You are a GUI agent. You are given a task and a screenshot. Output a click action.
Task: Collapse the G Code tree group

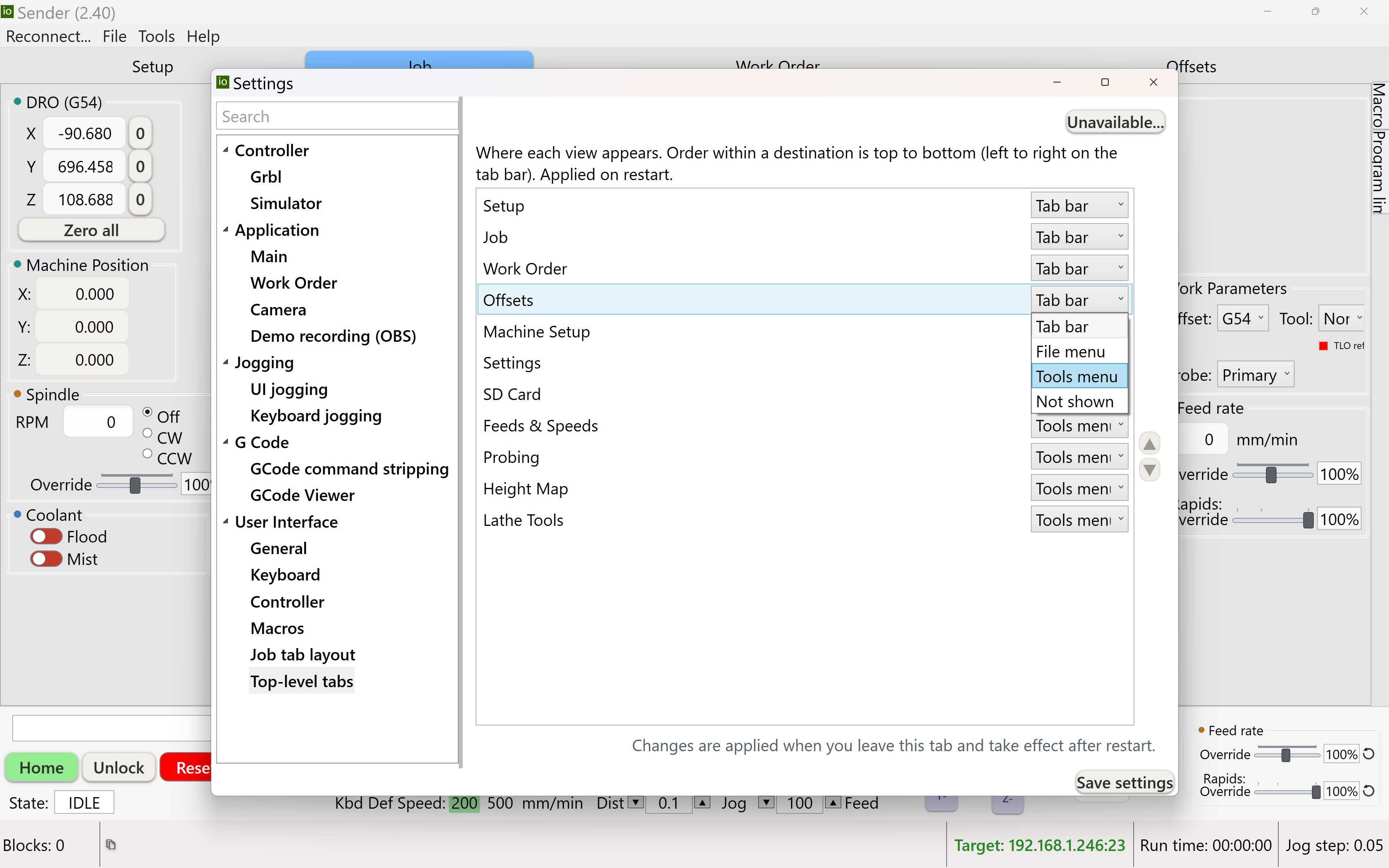click(x=226, y=442)
